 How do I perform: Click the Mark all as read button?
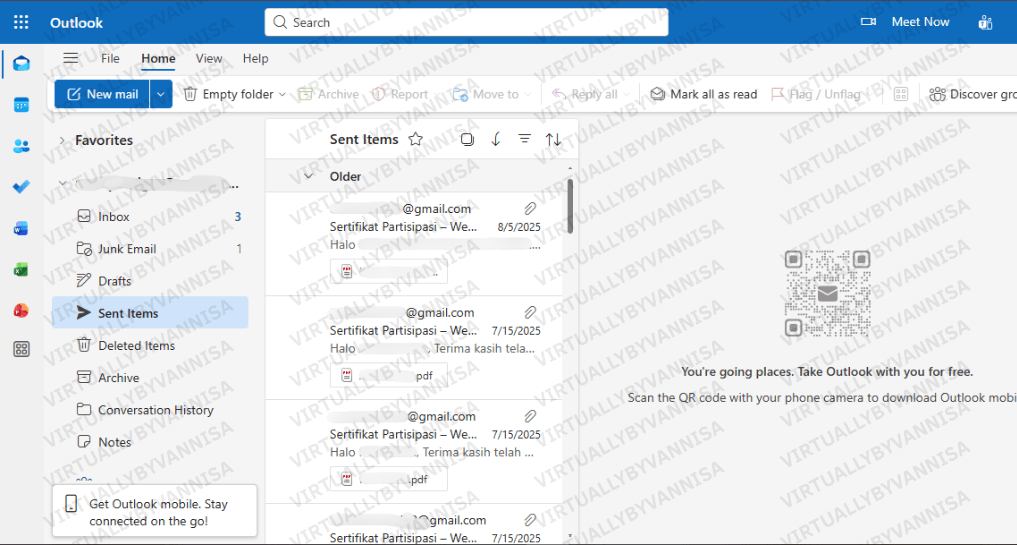point(703,94)
